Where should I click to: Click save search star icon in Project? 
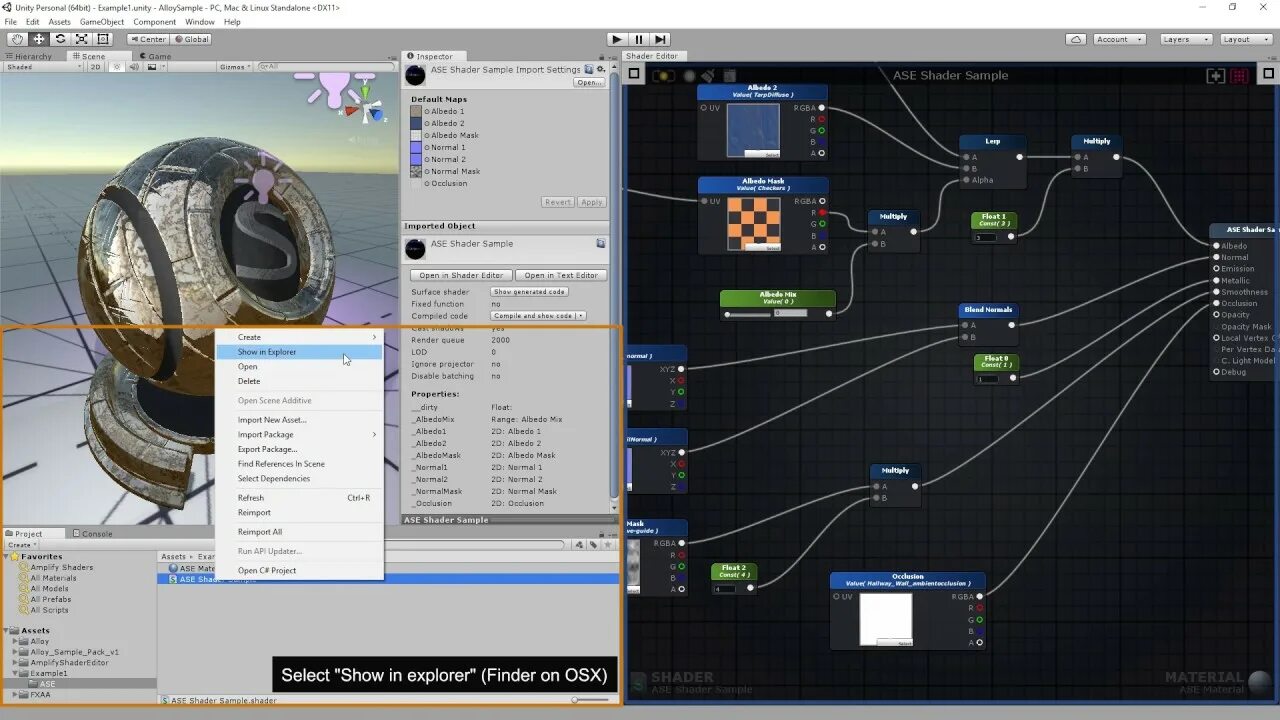click(607, 545)
